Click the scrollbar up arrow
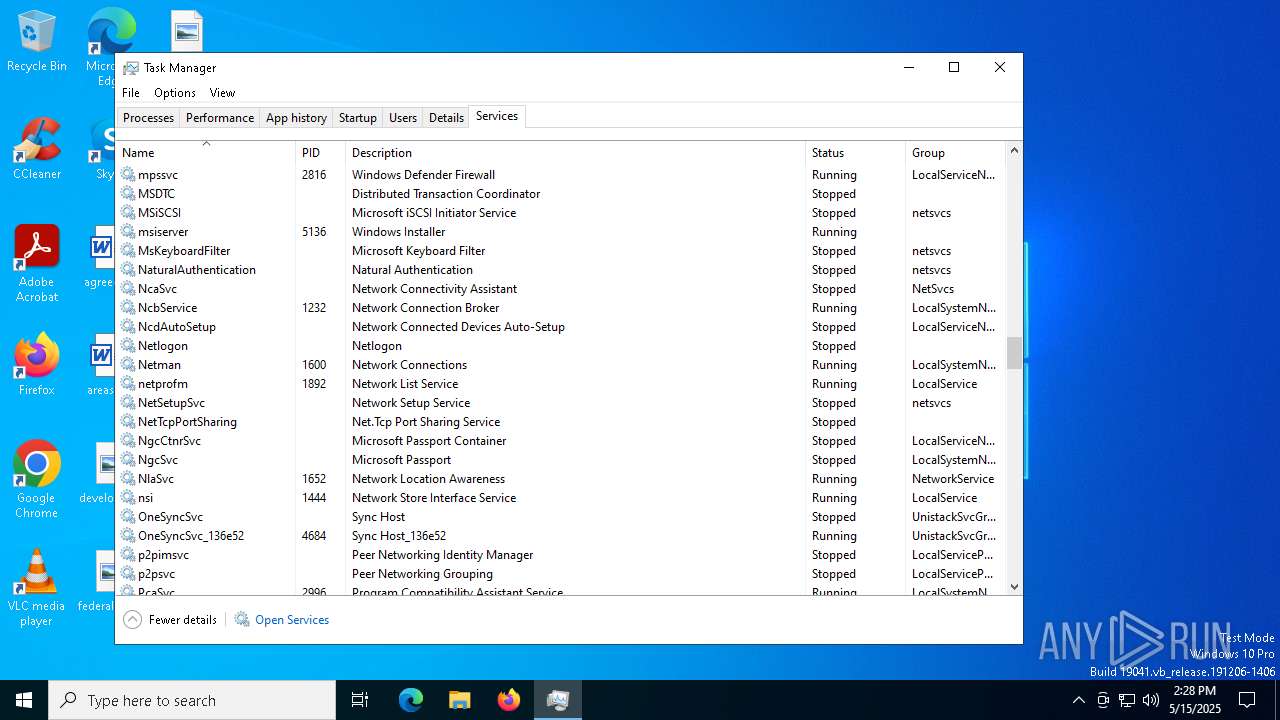Viewport: 1280px width, 720px height. point(1014,151)
